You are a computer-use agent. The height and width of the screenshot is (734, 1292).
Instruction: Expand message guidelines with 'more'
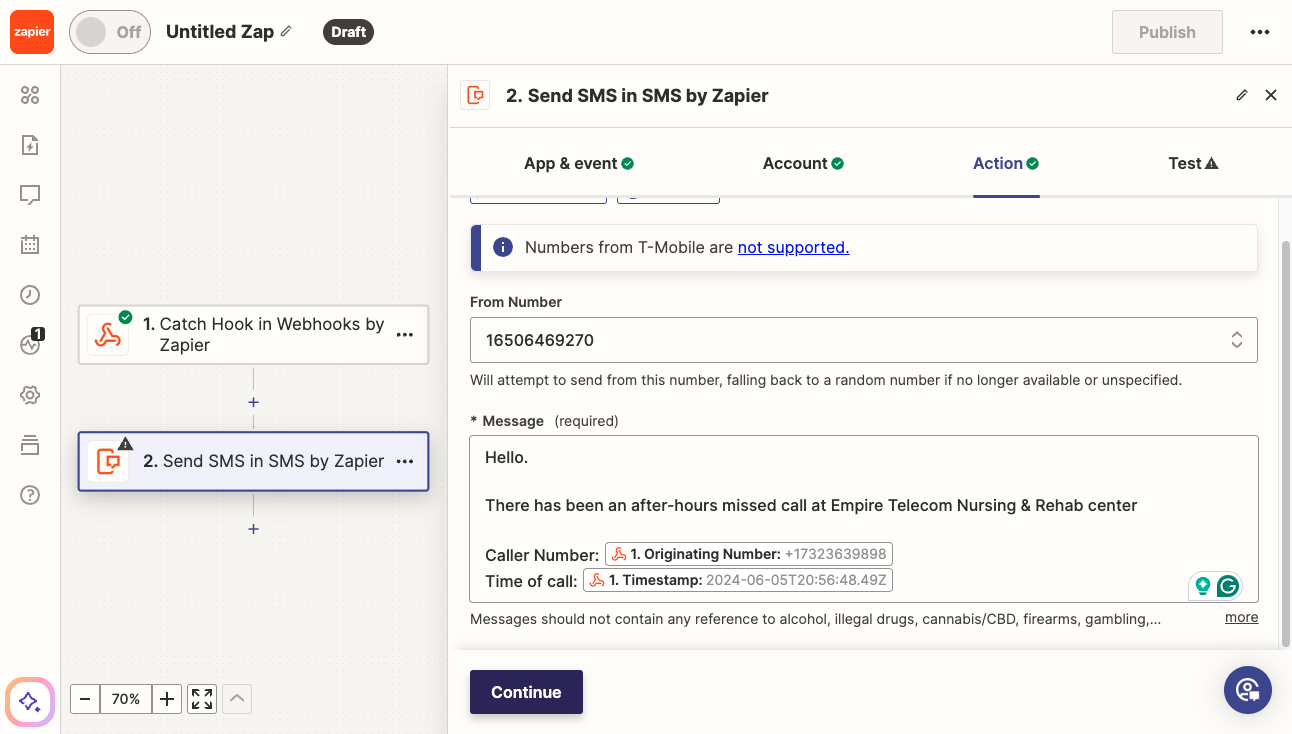click(1242, 618)
